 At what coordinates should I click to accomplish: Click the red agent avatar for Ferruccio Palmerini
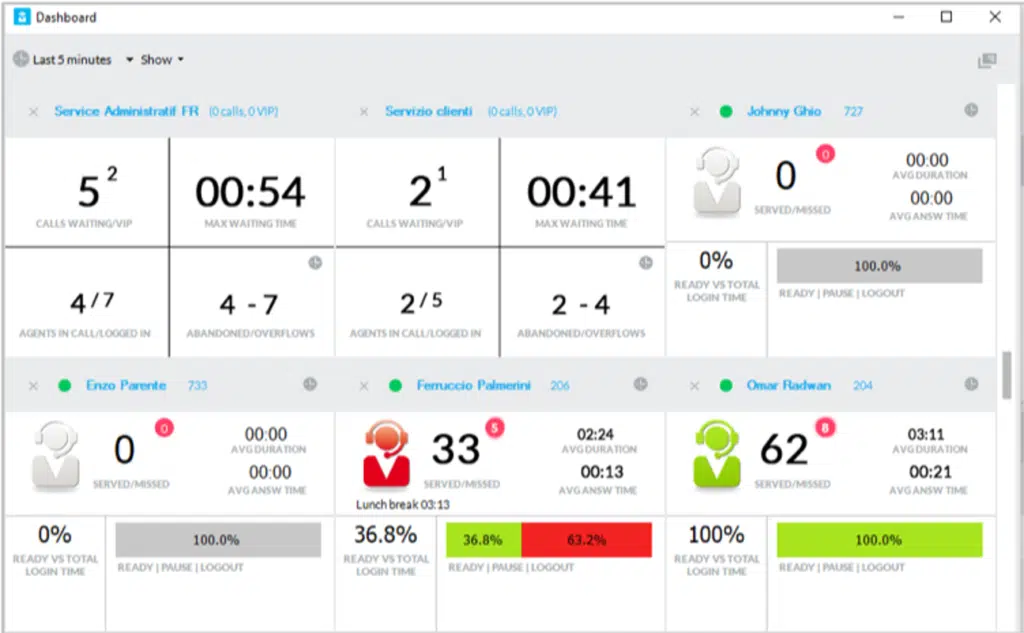(x=388, y=454)
